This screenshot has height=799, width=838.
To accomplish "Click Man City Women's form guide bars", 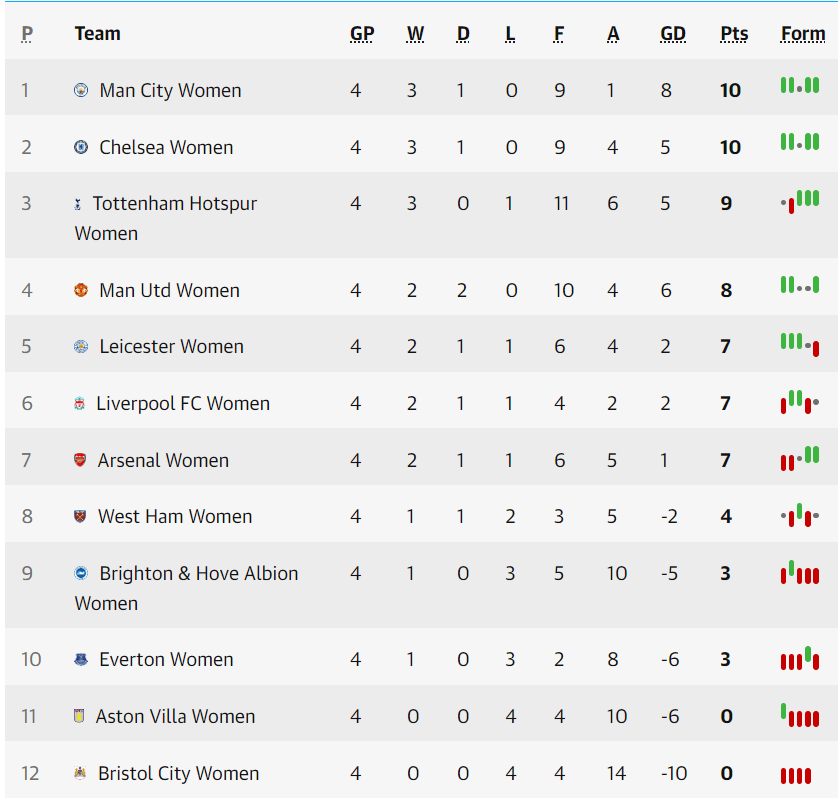I will (800, 85).
